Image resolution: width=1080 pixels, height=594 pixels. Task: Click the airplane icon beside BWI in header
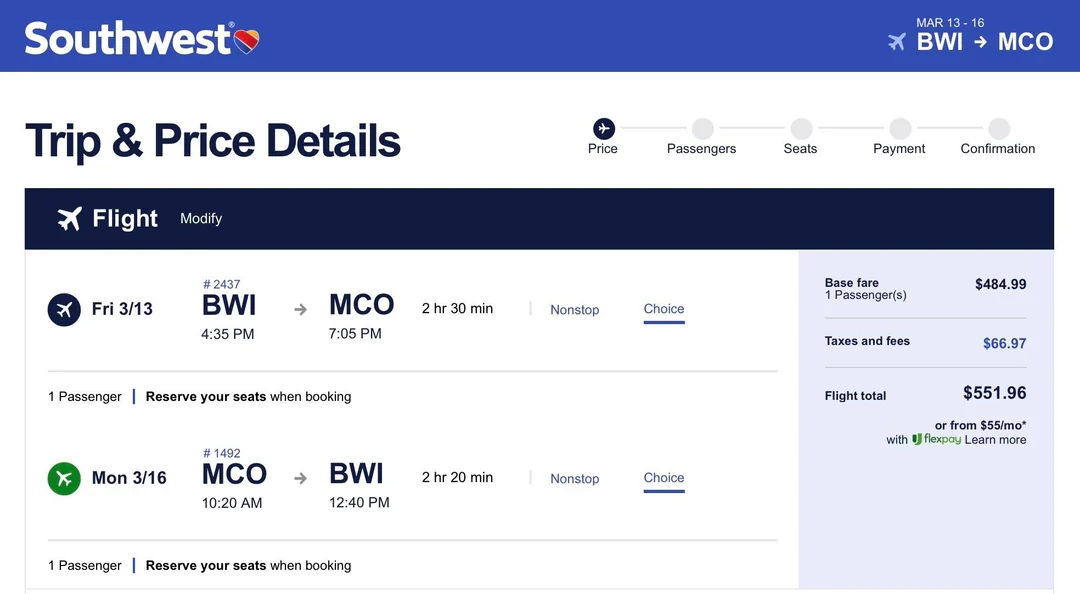pyautogui.click(x=897, y=42)
